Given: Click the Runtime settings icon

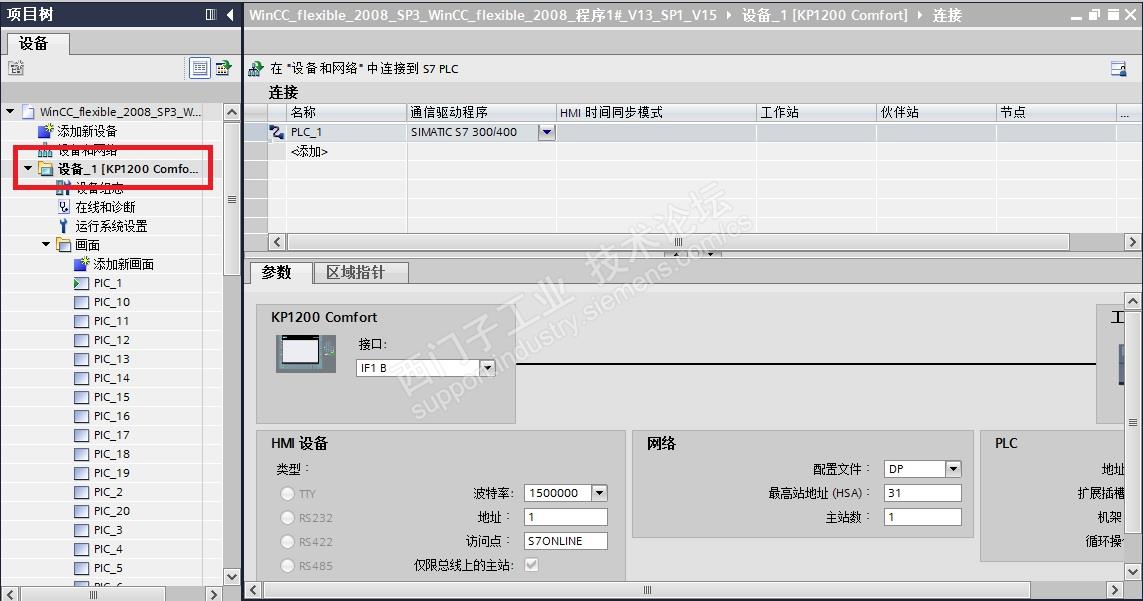Looking at the screenshot, I should (63, 226).
